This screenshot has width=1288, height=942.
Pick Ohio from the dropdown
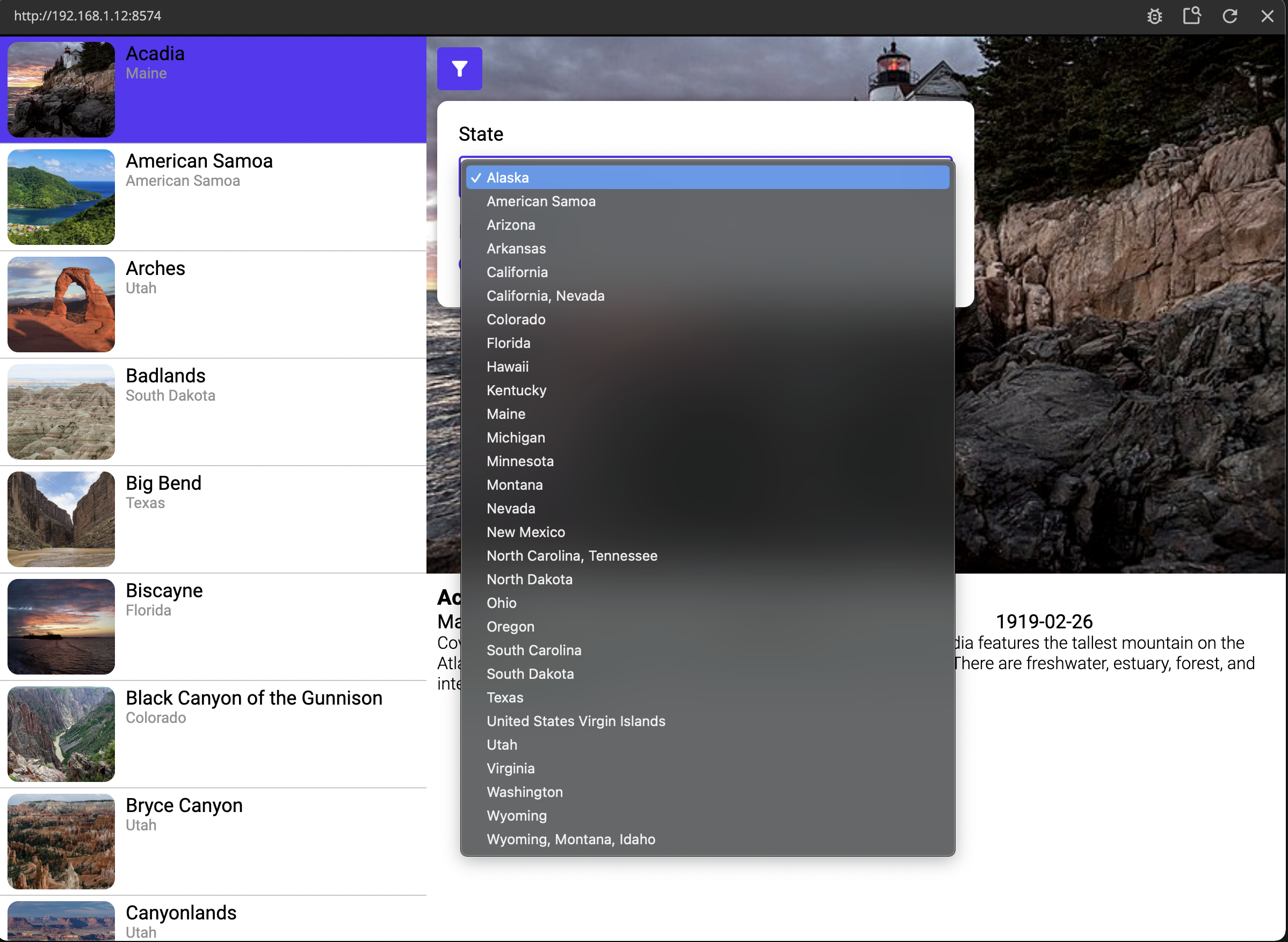coord(707,603)
